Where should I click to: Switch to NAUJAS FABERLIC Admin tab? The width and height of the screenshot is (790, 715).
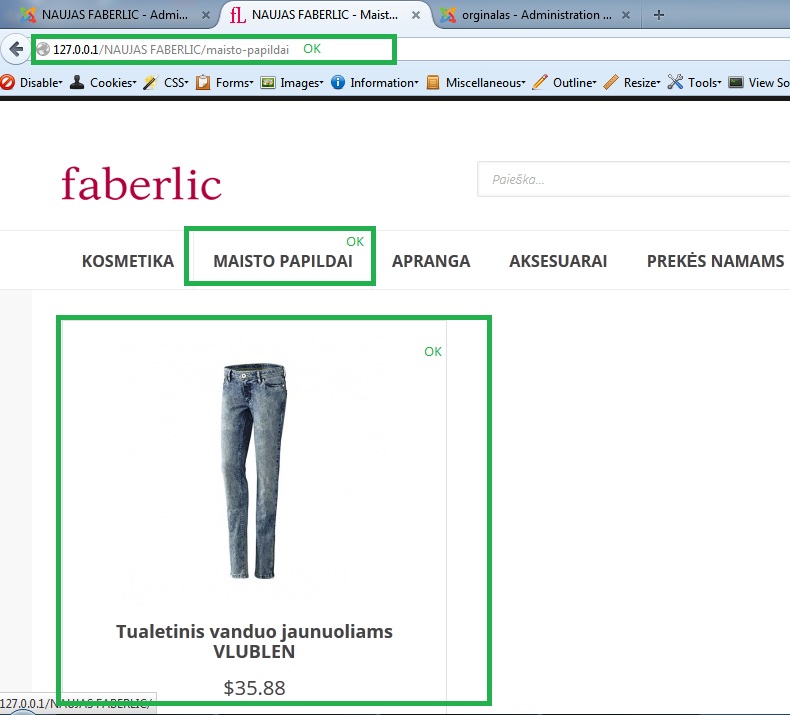click(115, 15)
